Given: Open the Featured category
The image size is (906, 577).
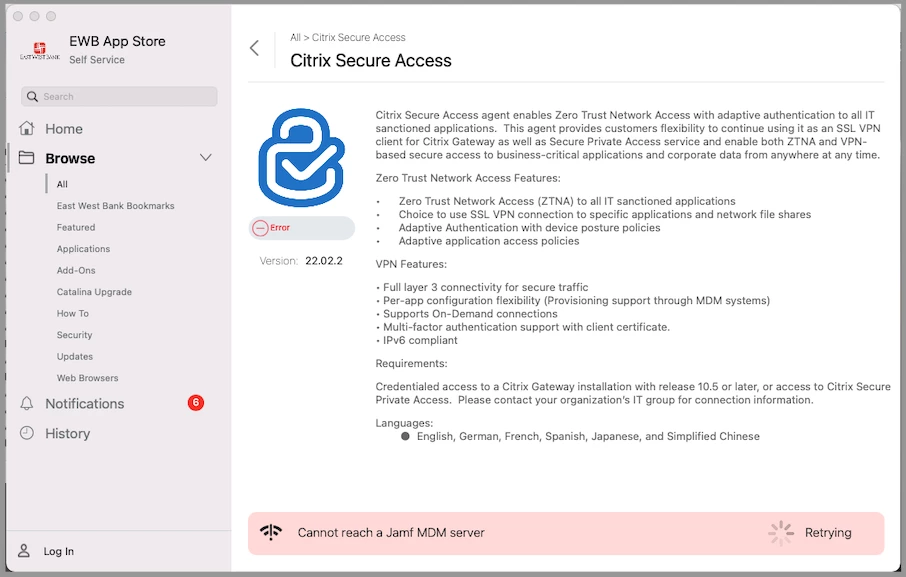Looking at the screenshot, I should click(x=76, y=227).
